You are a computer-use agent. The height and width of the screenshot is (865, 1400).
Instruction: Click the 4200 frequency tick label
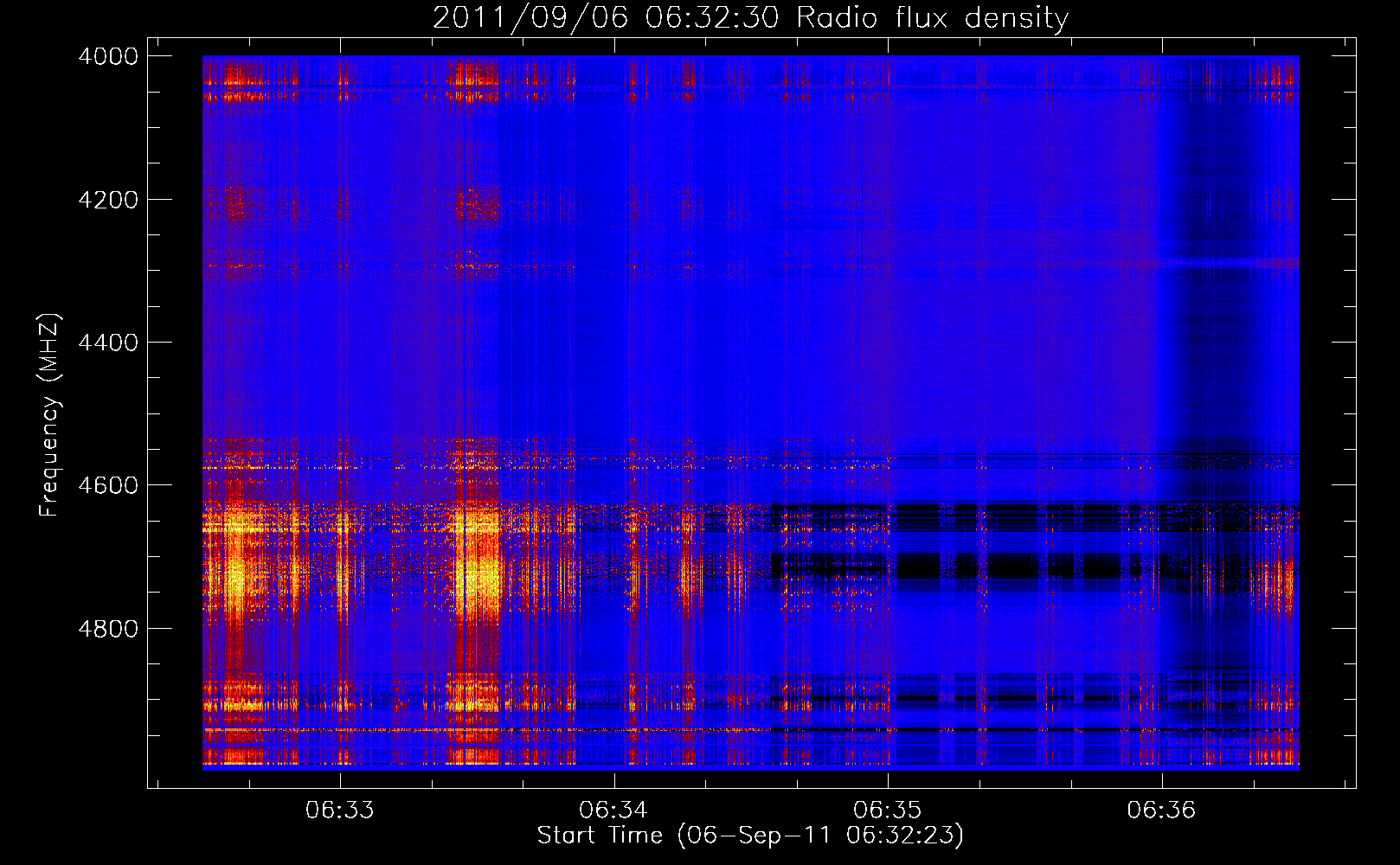coord(108,200)
